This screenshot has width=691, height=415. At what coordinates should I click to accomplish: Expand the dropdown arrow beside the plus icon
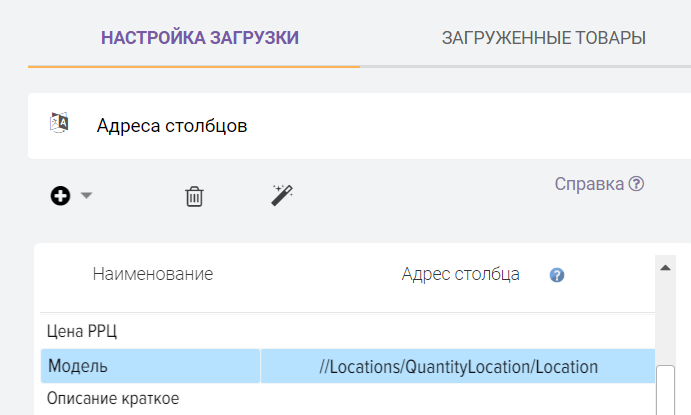(x=86, y=196)
